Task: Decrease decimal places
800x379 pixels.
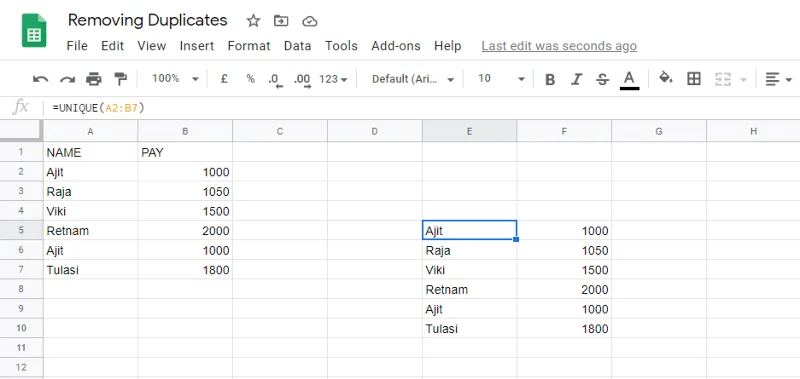Action: (x=275, y=80)
